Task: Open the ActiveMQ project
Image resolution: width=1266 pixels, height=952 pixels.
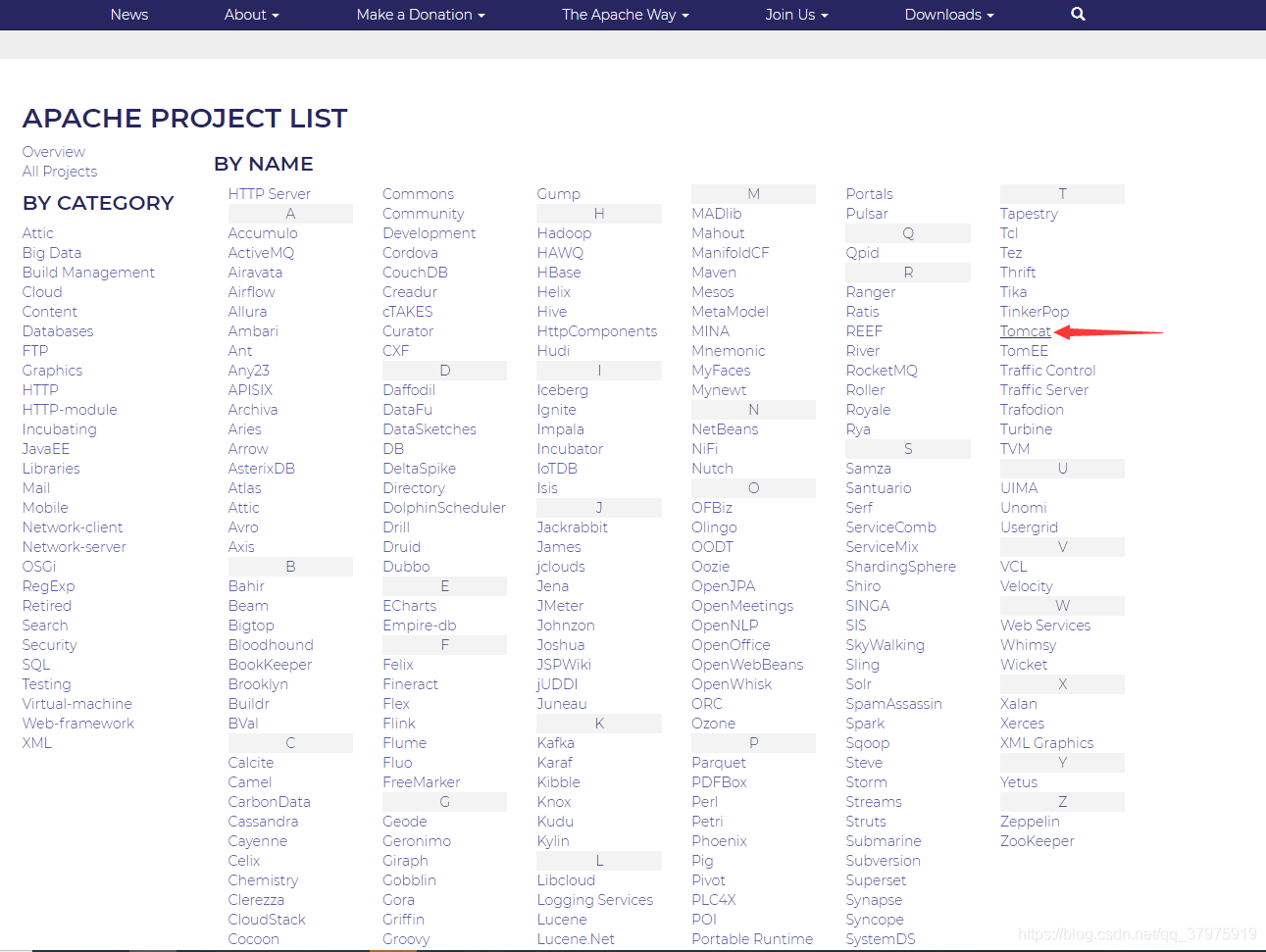Action: 261,253
